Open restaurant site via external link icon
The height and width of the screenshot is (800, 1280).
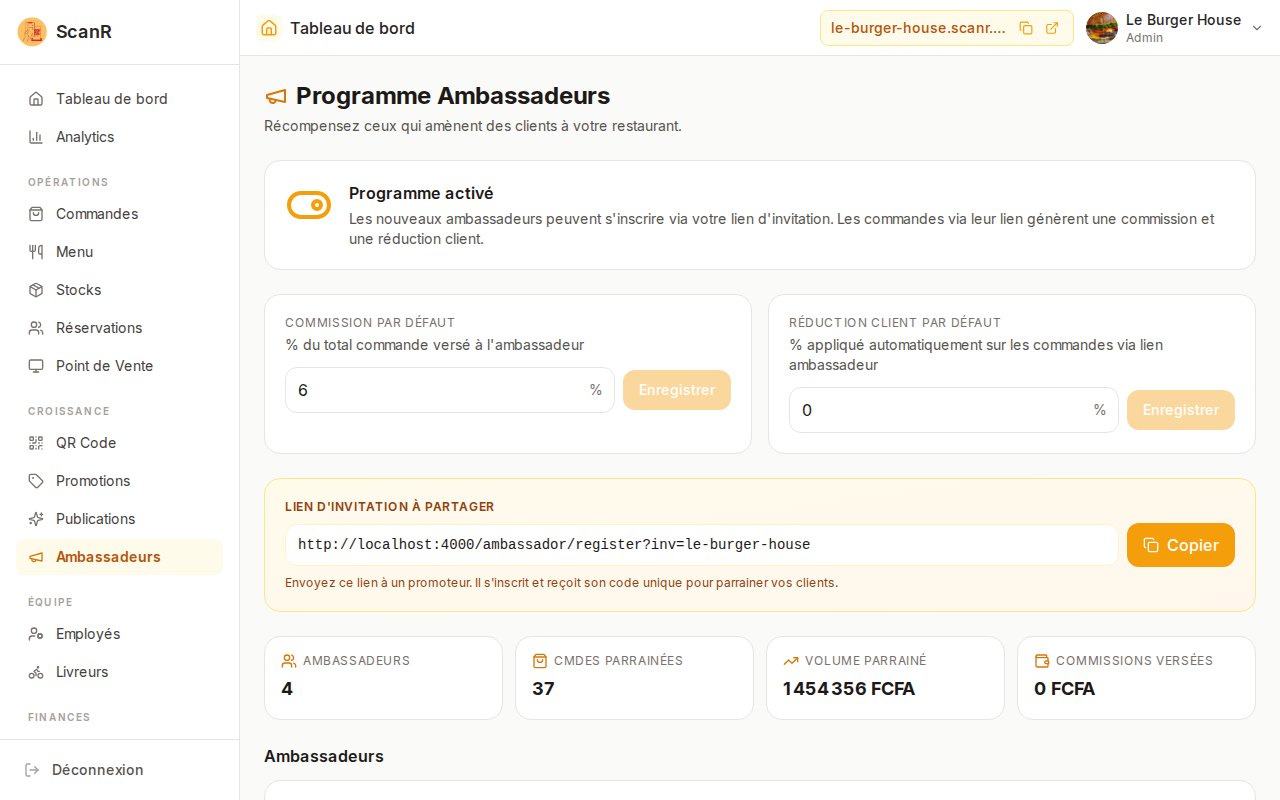pyautogui.click(x=1052, y=28)
